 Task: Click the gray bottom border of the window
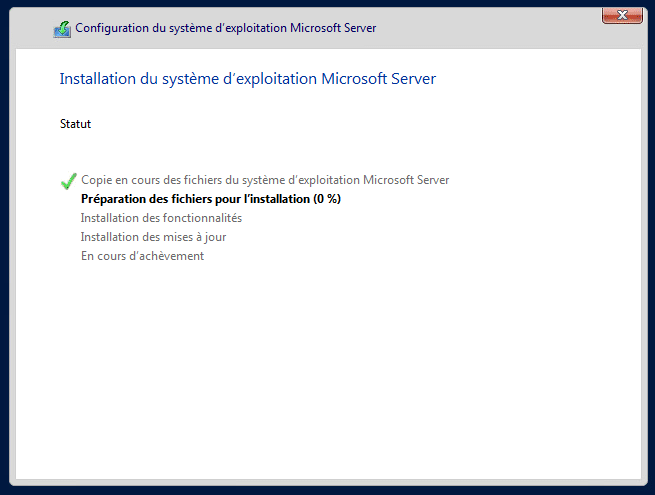[328, 484]
